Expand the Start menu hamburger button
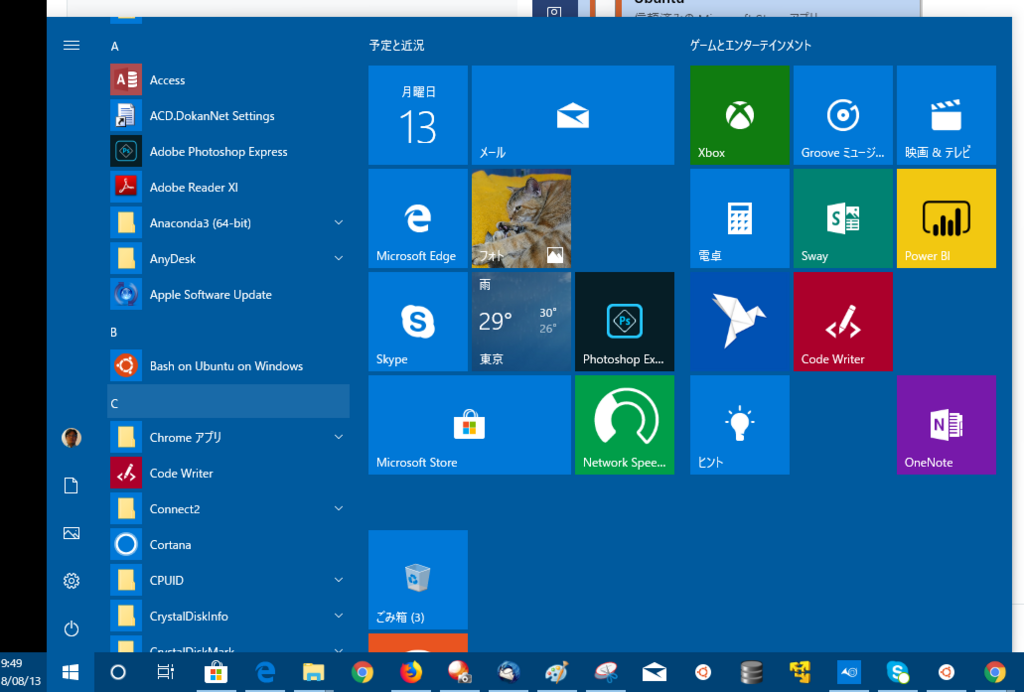Viewport: 1024px width, 692px height. click(71, 45)
